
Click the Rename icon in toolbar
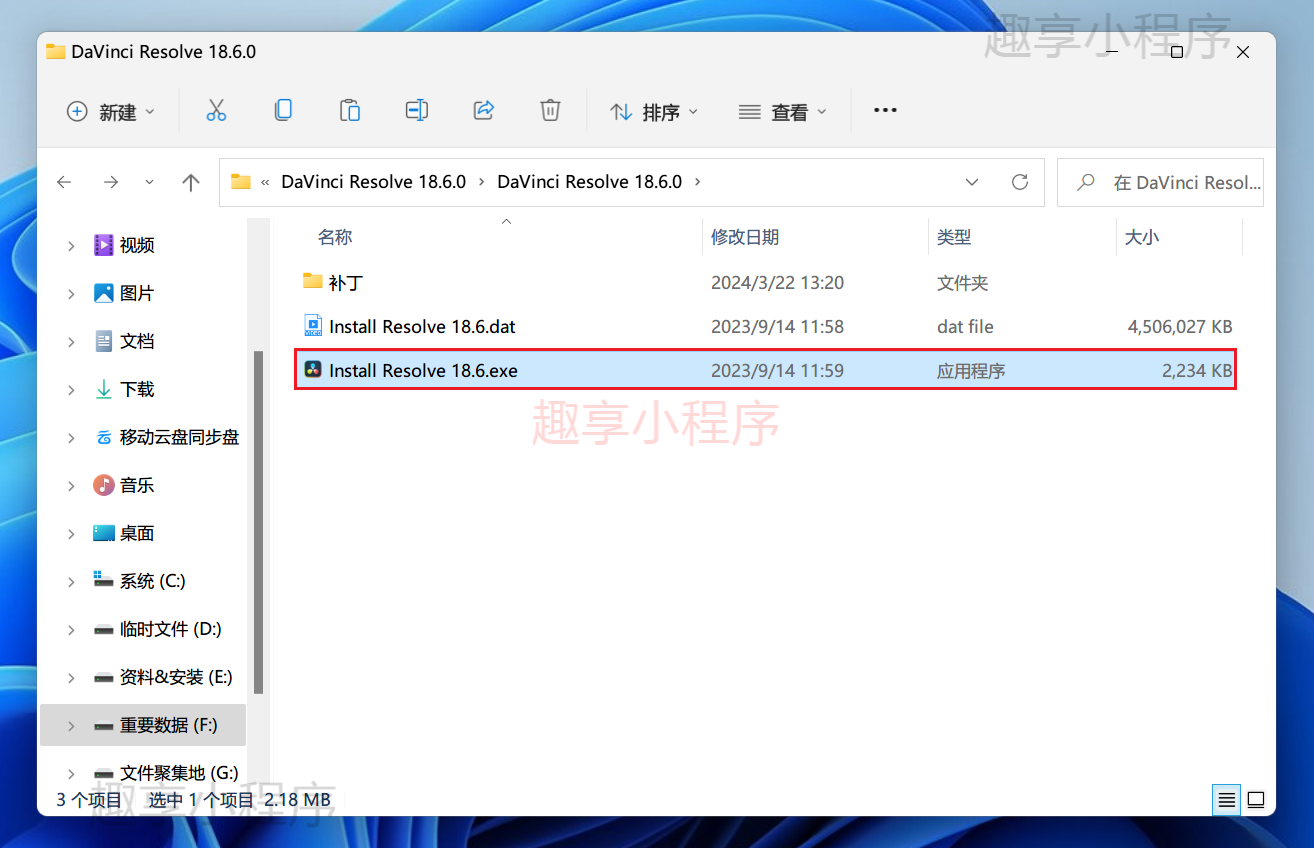(417, 111)
